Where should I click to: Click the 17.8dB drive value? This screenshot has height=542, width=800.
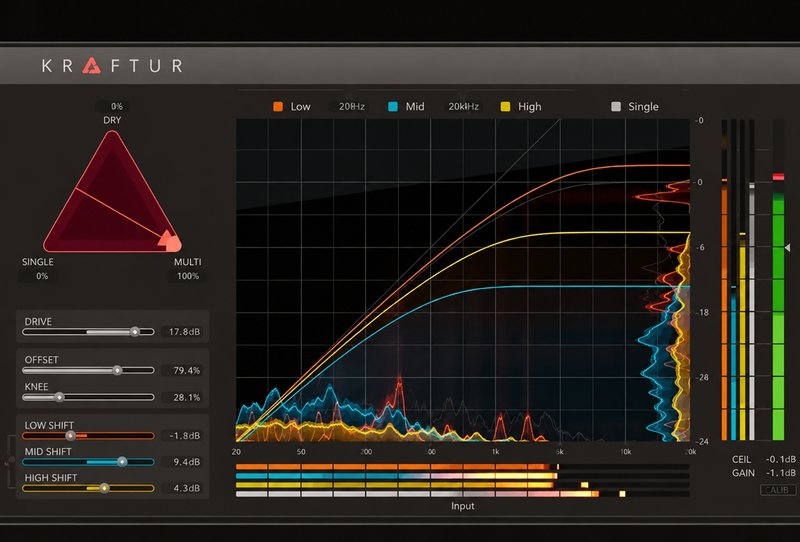(x=184, y=332)
